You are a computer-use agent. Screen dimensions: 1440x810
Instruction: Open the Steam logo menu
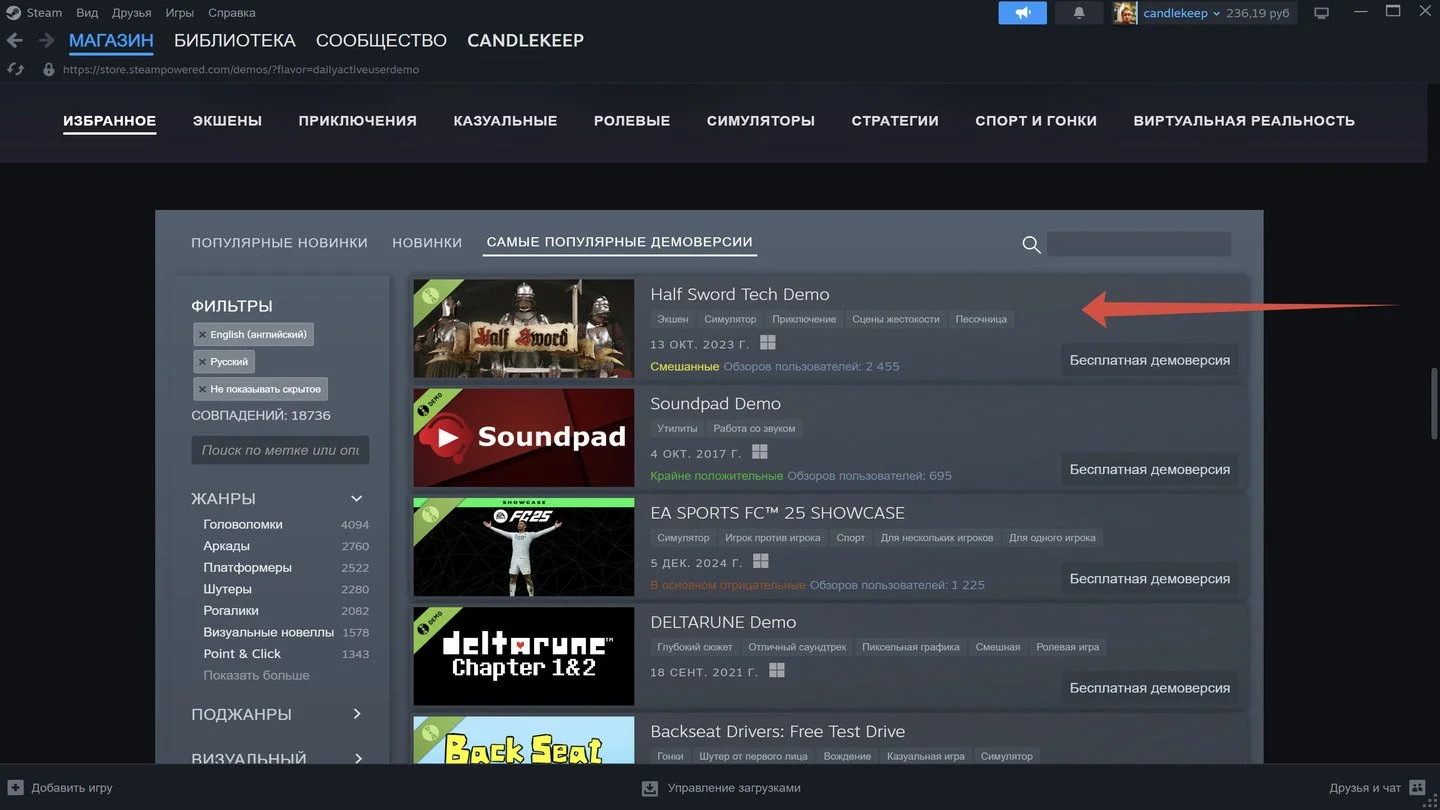13,13
